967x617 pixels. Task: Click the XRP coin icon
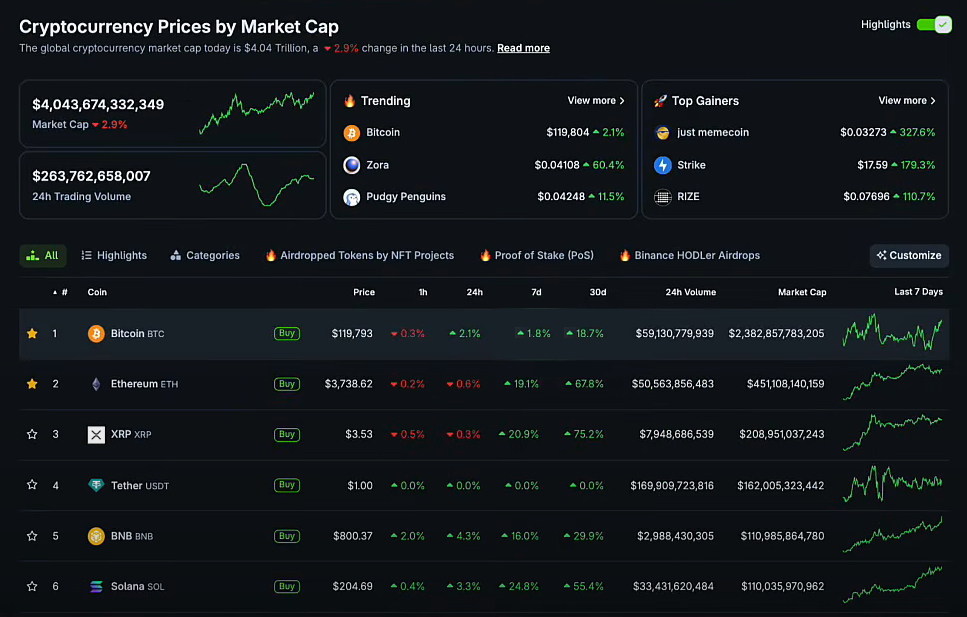pyautogui.click(x=96, y=435)
